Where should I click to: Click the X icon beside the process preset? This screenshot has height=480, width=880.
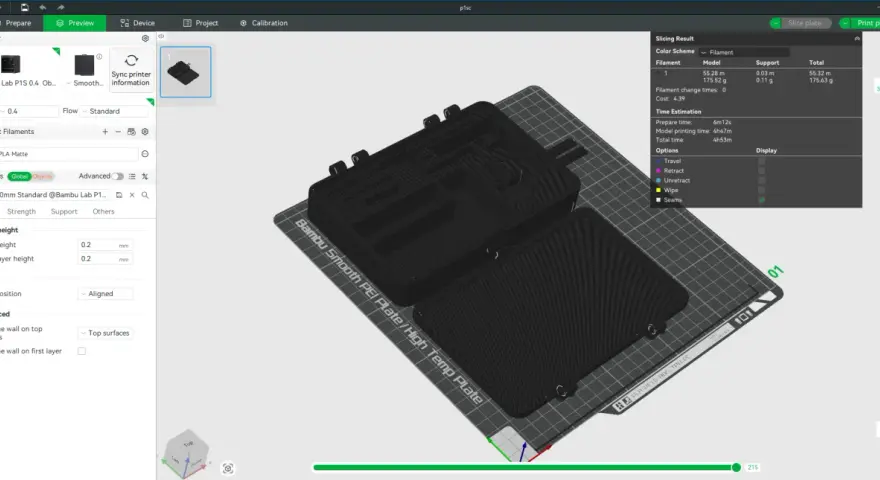(132, 195)
